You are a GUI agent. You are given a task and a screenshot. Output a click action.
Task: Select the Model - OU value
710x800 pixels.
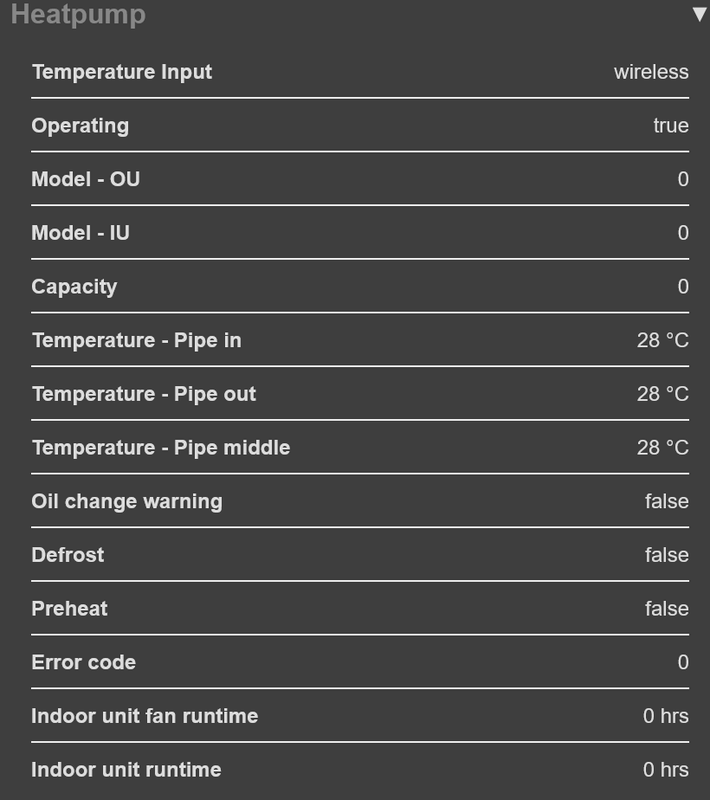coord(682,180)
